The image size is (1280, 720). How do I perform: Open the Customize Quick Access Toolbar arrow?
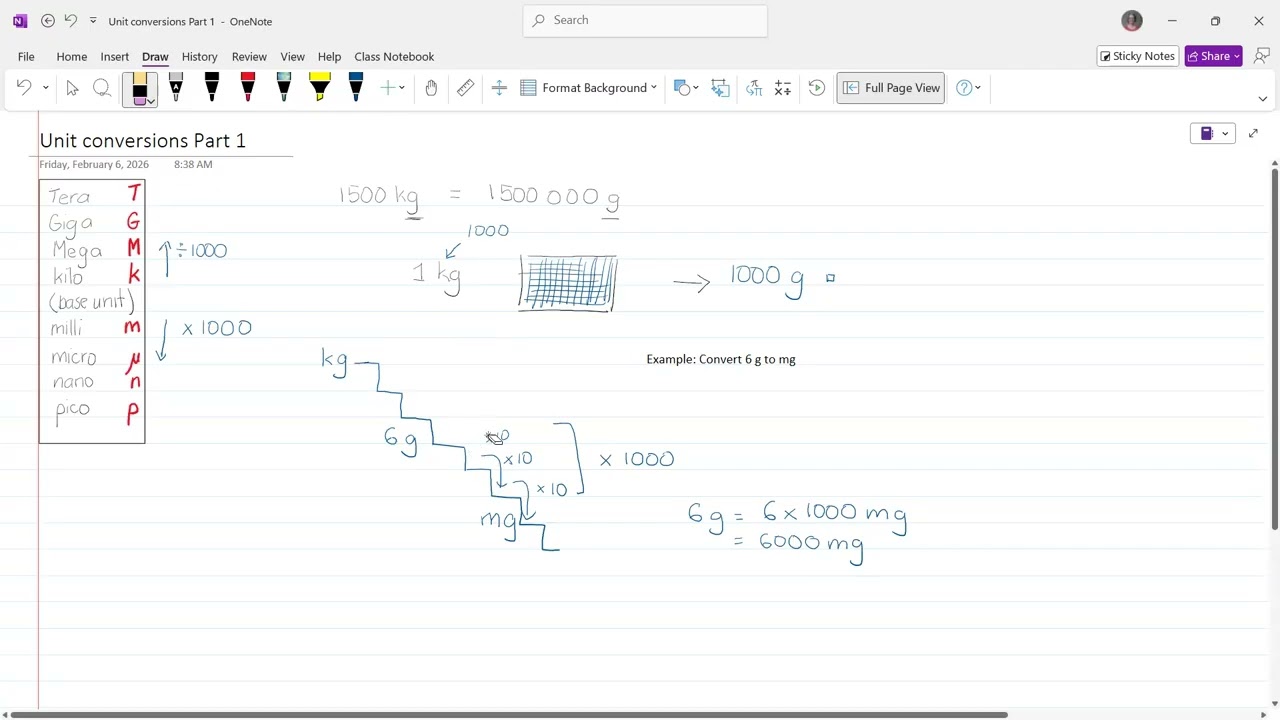(x=93, y=21)
